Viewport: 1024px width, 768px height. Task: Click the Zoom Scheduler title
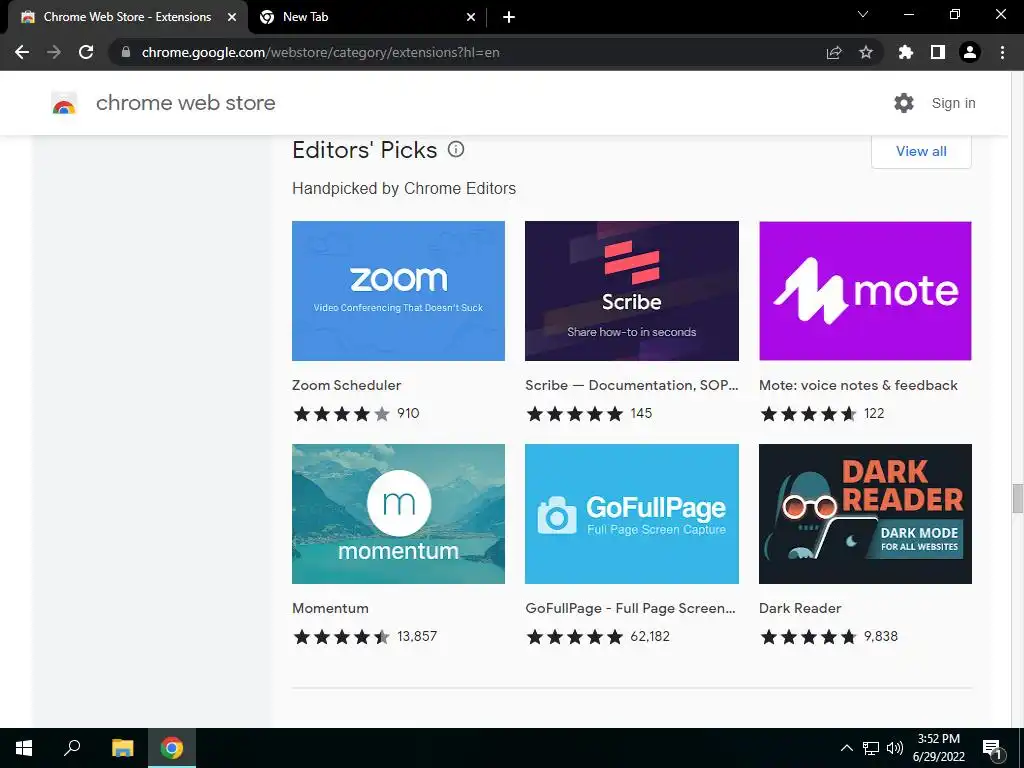click(346, 385)
